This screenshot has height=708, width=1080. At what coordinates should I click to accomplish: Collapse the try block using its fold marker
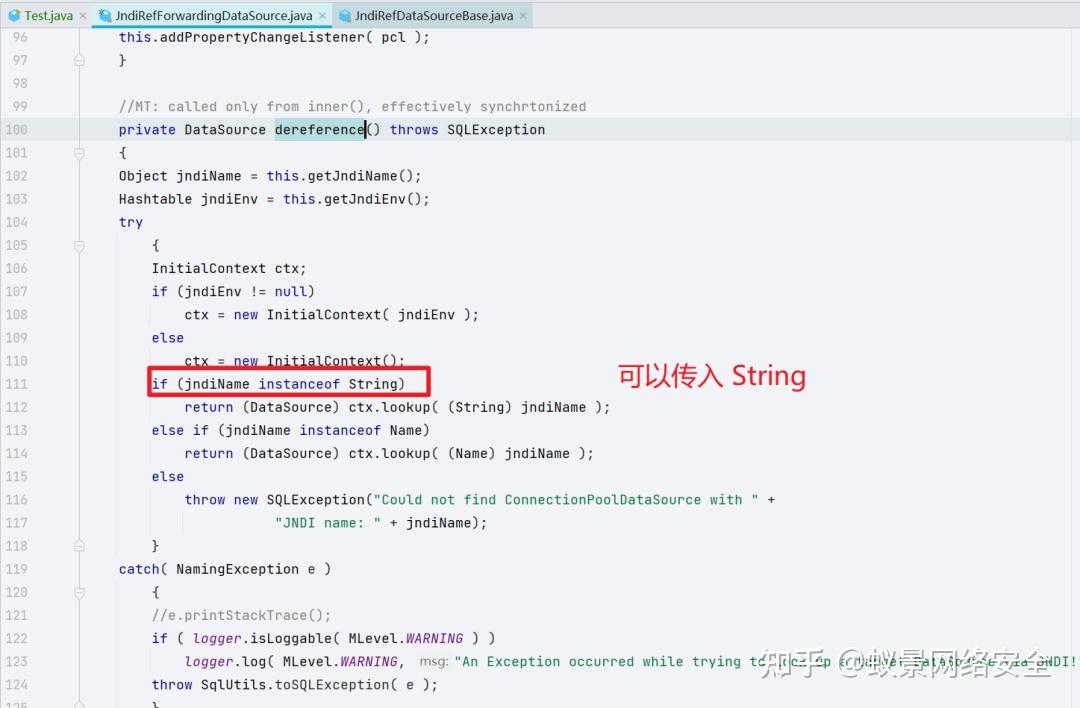coord(79,245)
